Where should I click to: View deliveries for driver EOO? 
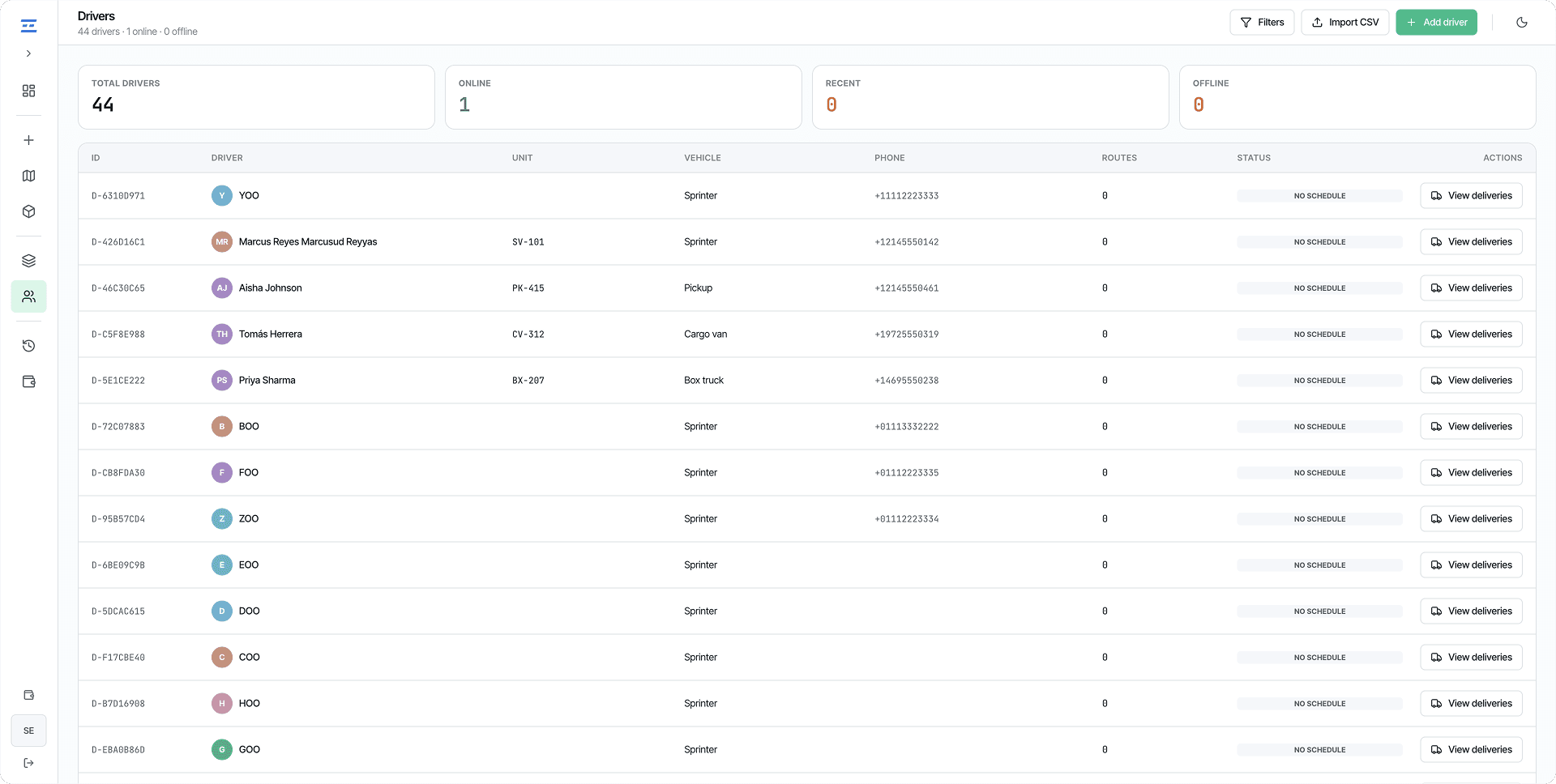[1471, 565]
